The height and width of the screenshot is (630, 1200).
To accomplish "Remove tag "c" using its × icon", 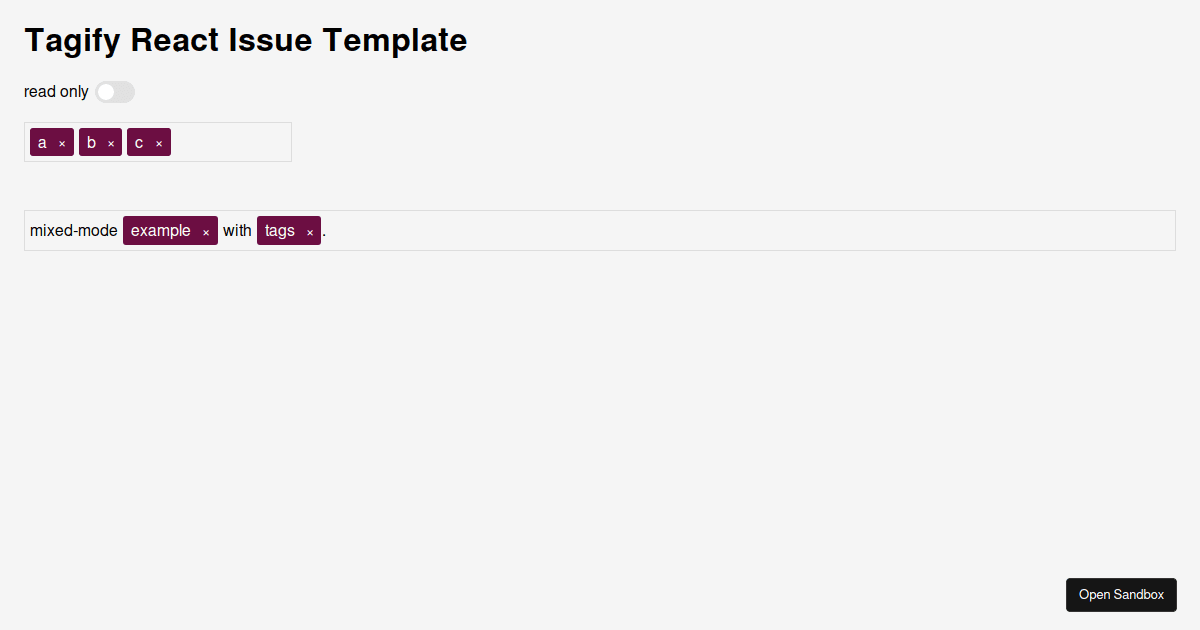I will click(160, 142).
